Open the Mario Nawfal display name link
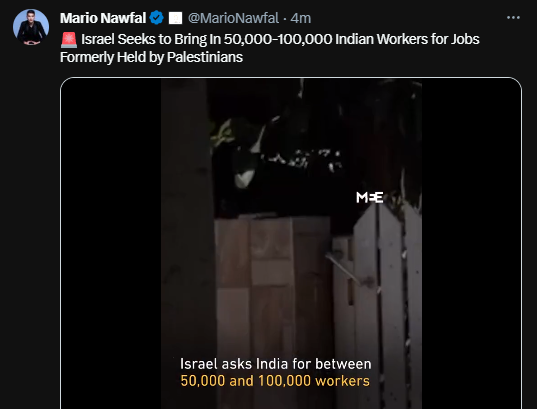 coord(103,18)
